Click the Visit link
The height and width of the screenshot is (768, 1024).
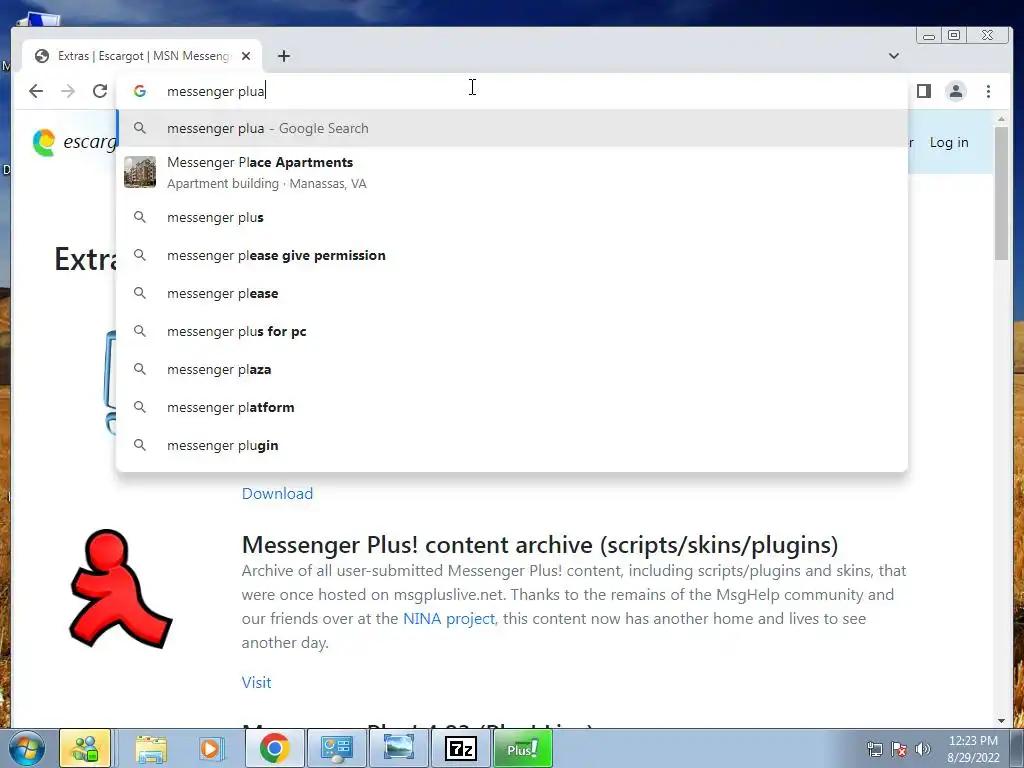point(256,682)
